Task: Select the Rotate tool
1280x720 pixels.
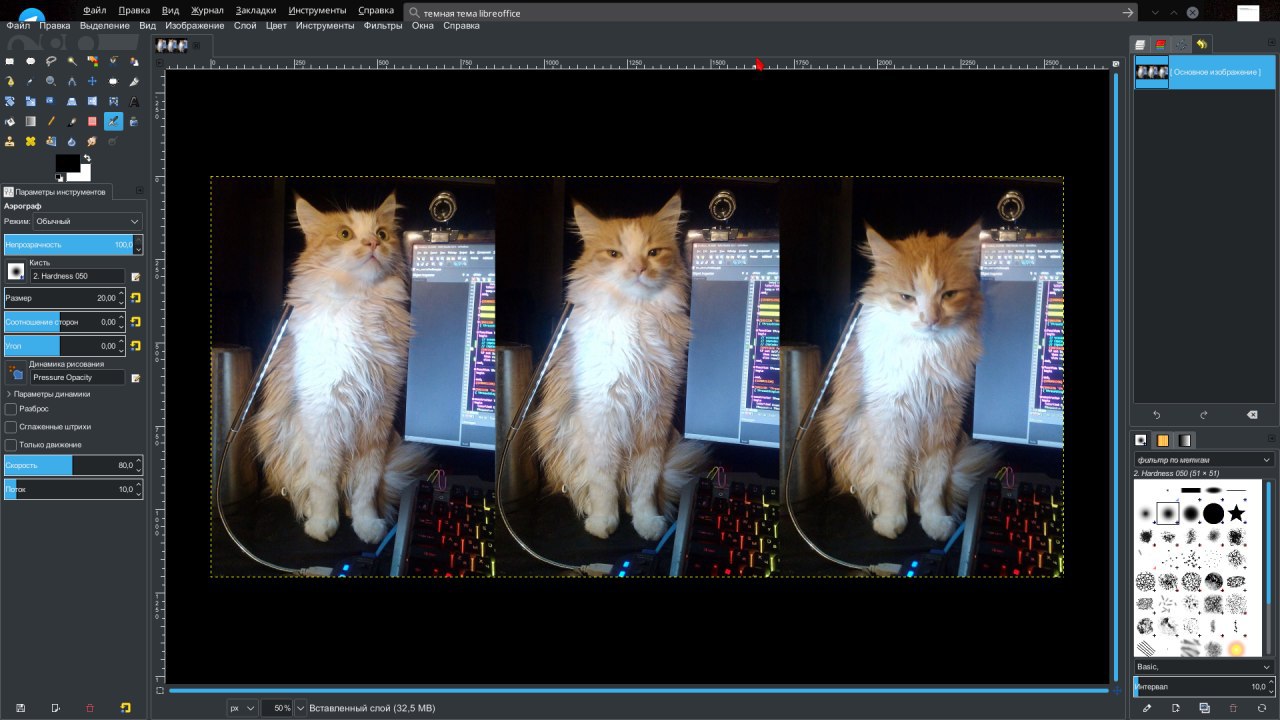Action: pos(10,101)
